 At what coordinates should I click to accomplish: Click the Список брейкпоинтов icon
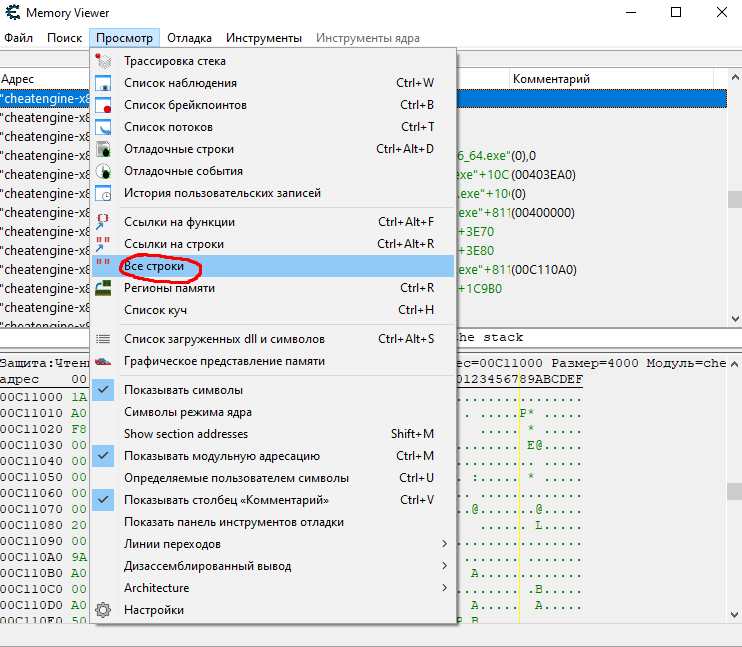coord(103,106)
